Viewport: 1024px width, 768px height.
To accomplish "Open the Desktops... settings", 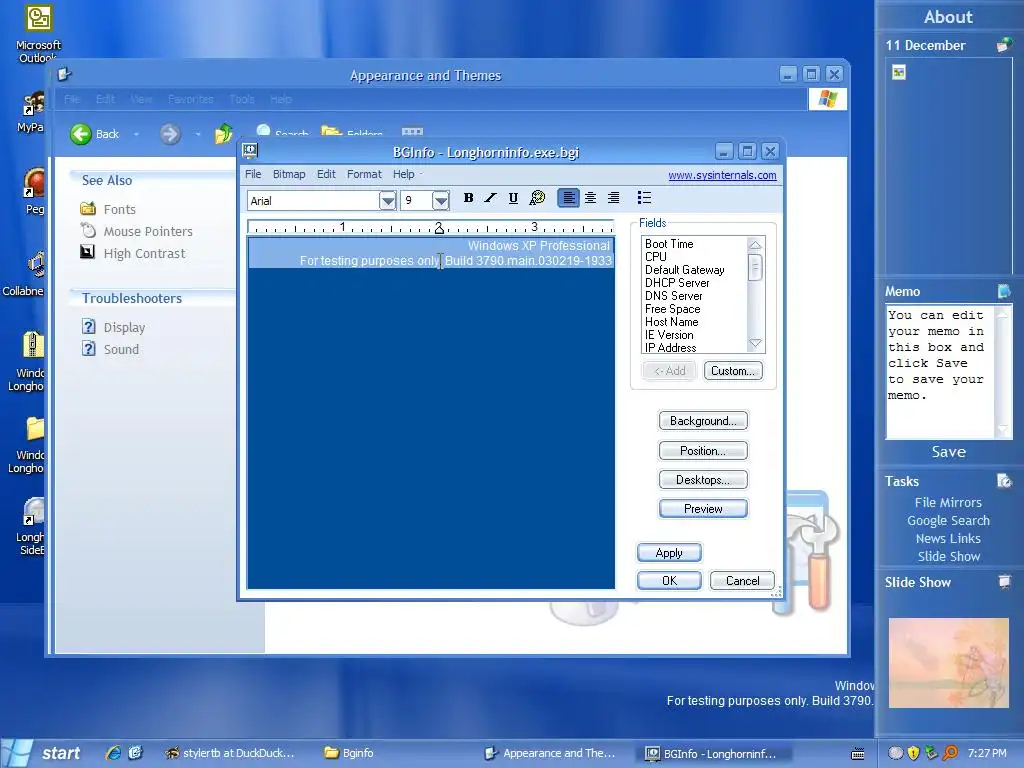I will (703, 479).
